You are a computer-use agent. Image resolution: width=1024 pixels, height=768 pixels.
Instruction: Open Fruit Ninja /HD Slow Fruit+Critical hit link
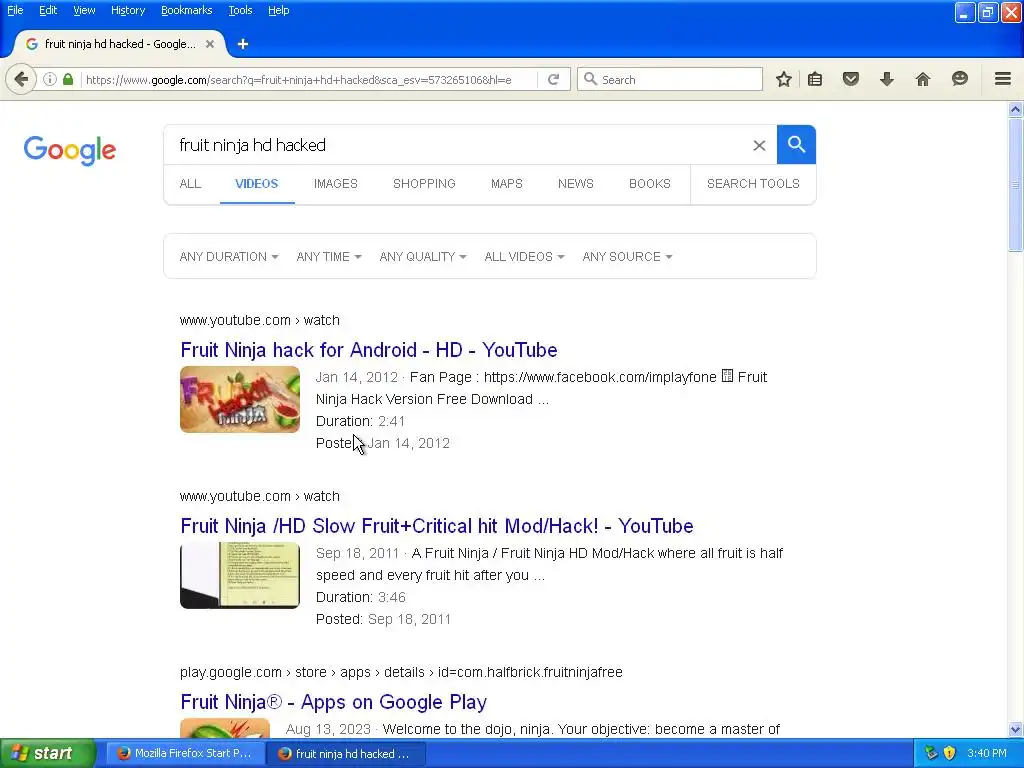tap(437, 526)
